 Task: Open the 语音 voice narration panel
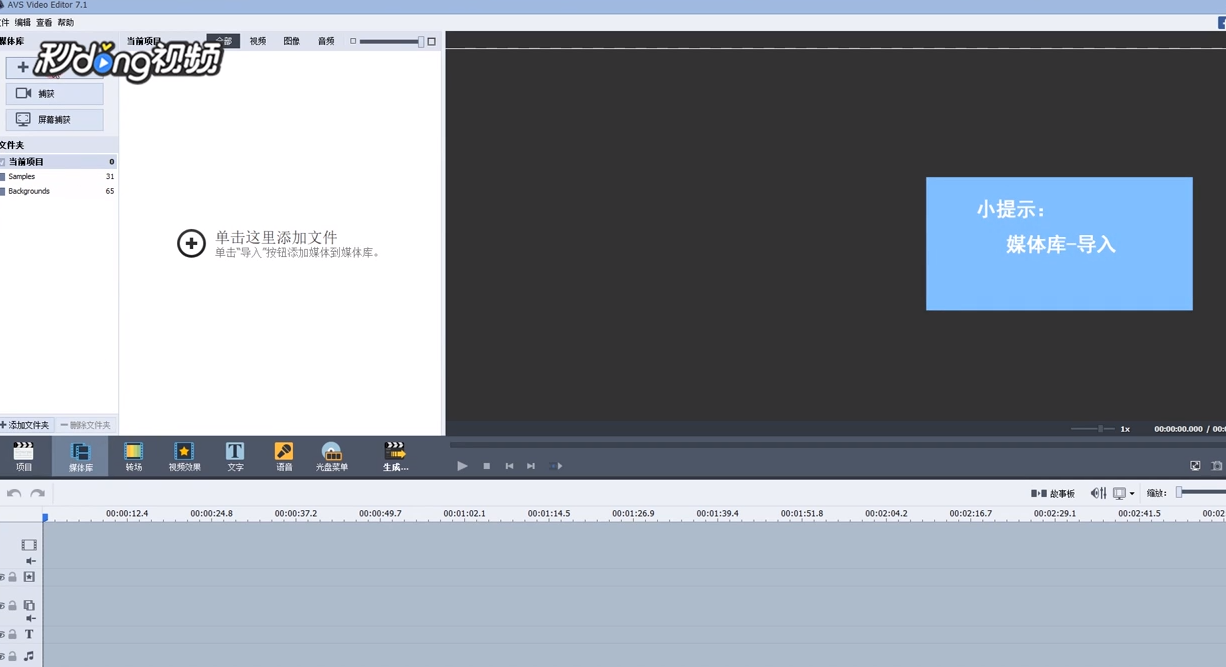pos(284,456)
